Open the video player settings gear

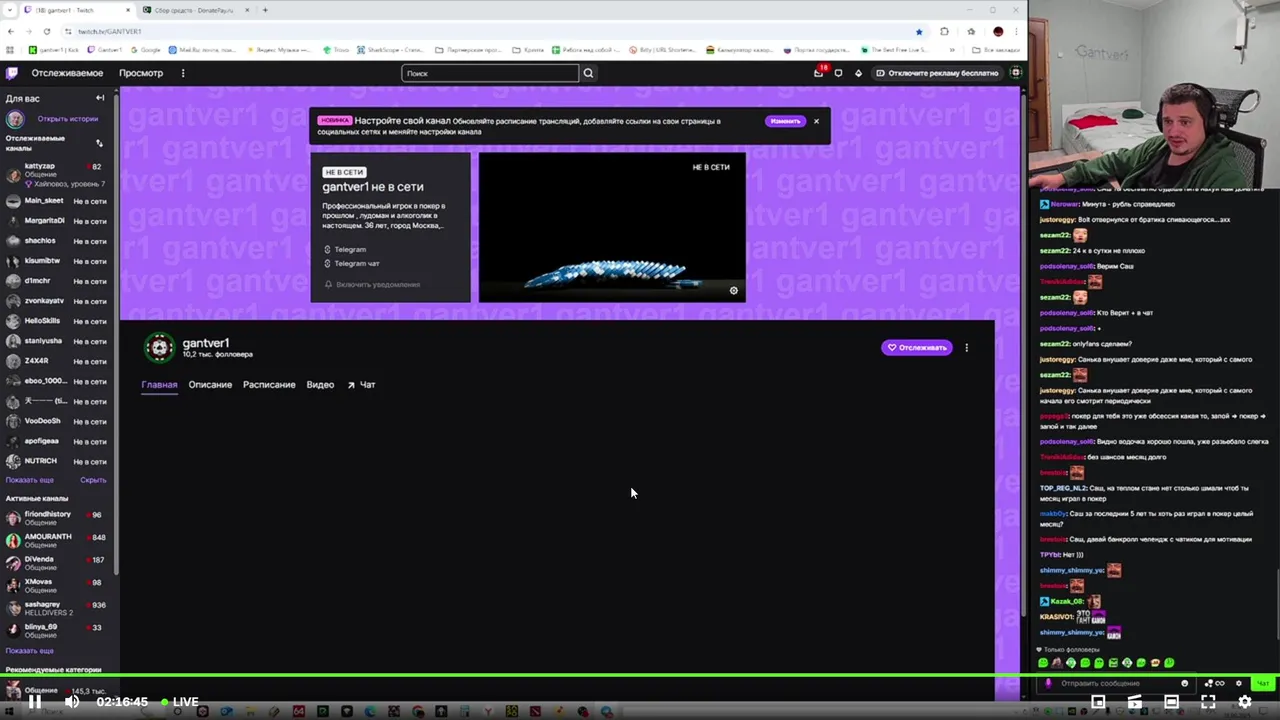click(x=1245, y=702)
